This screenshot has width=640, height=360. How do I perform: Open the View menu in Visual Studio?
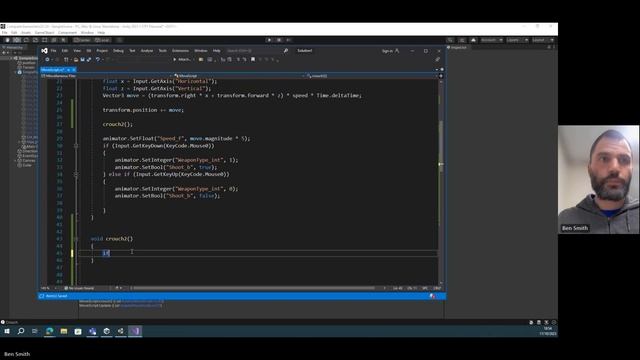coord(77,51)
